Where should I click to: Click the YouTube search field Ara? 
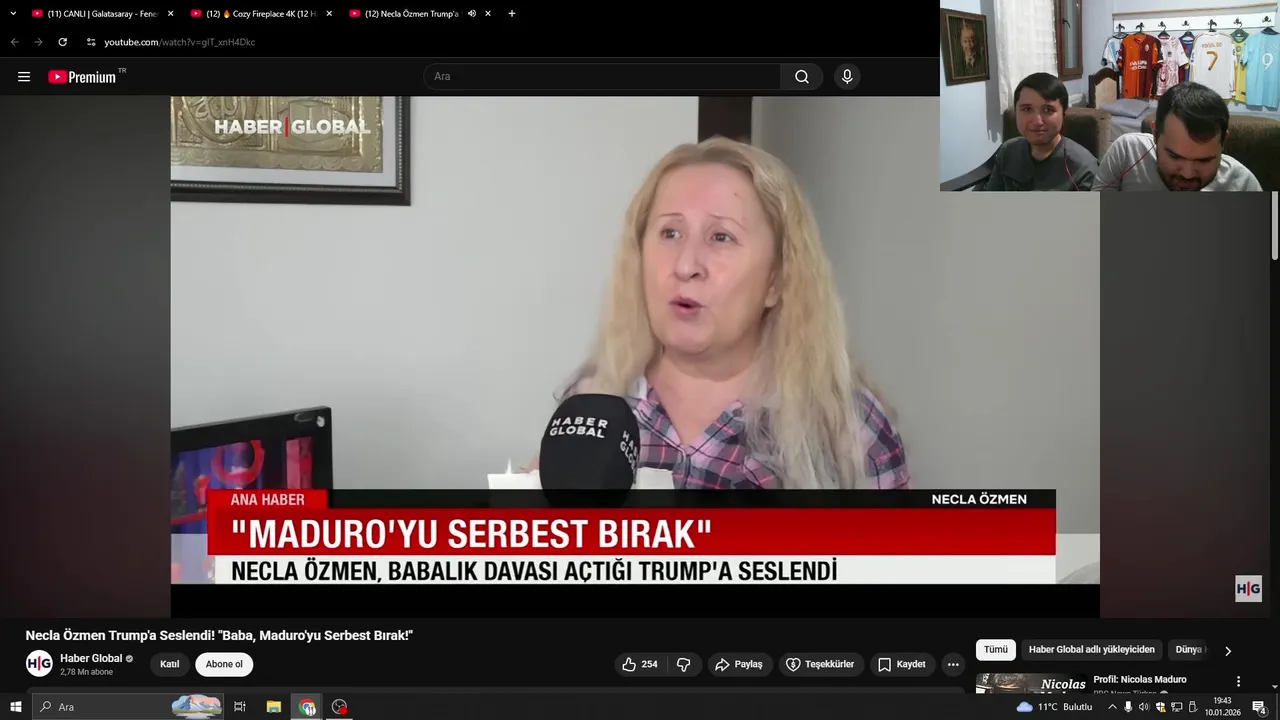(x=602, y=76)
